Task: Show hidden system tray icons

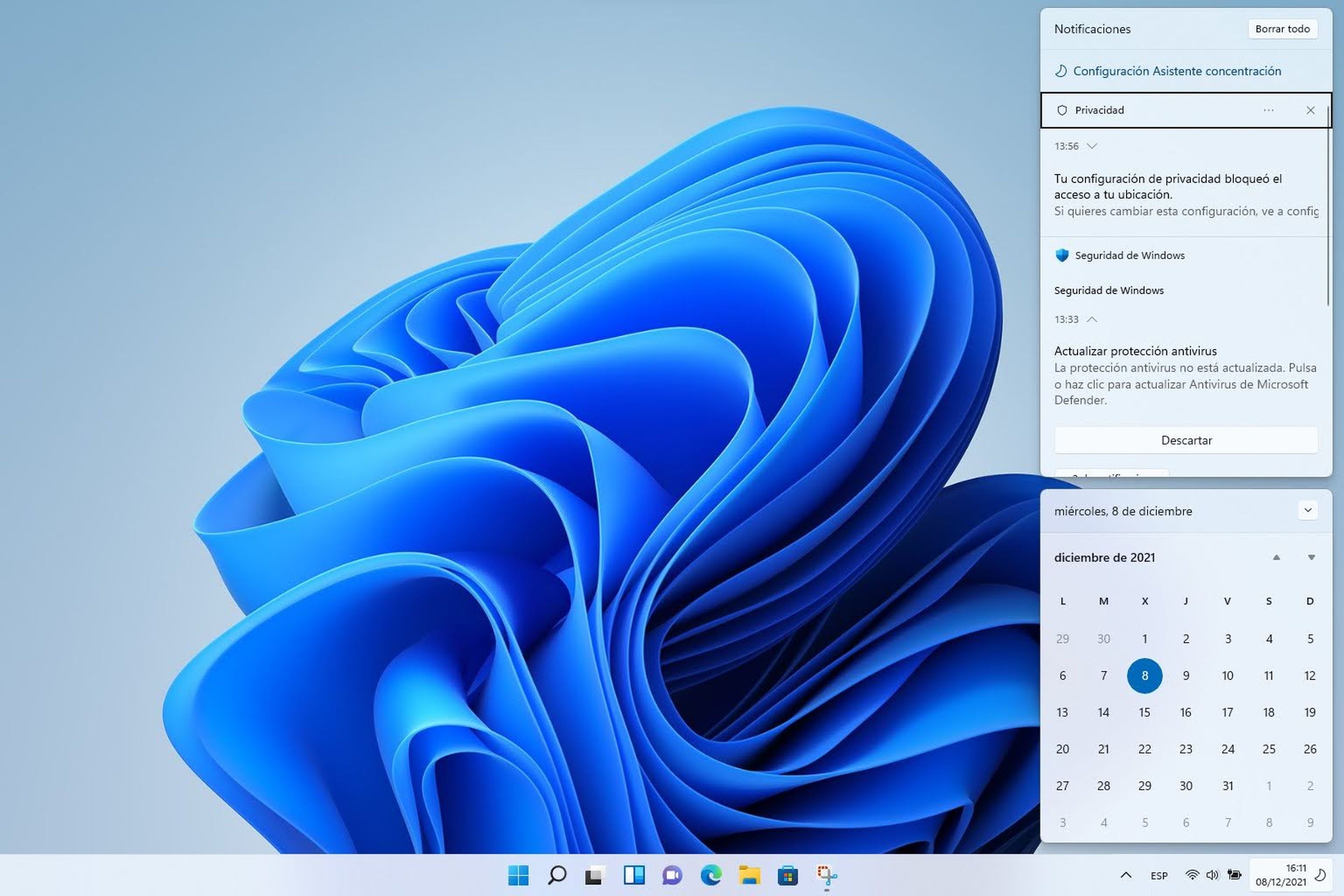Action: 1126,875
